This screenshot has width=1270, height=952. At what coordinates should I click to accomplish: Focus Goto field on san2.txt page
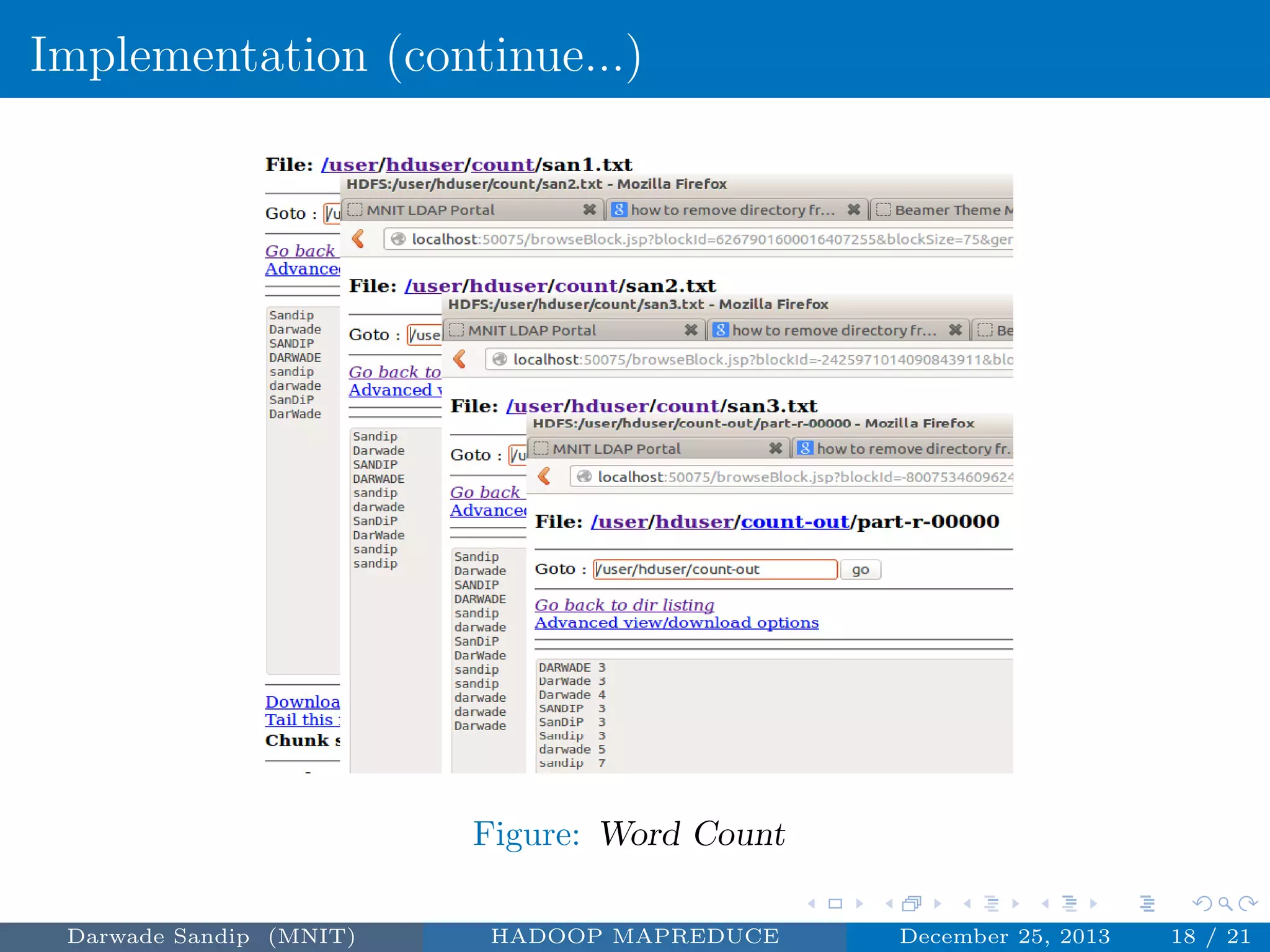click(x=424, y=335)
